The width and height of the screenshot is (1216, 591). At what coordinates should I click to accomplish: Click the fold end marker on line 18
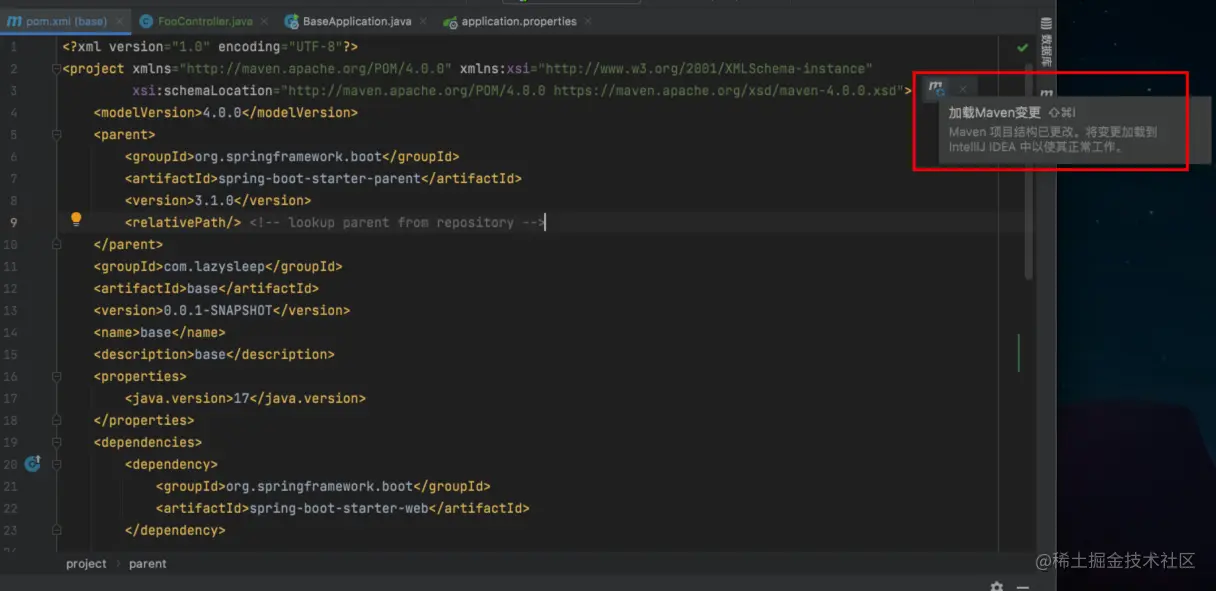[x=56, y=421]
